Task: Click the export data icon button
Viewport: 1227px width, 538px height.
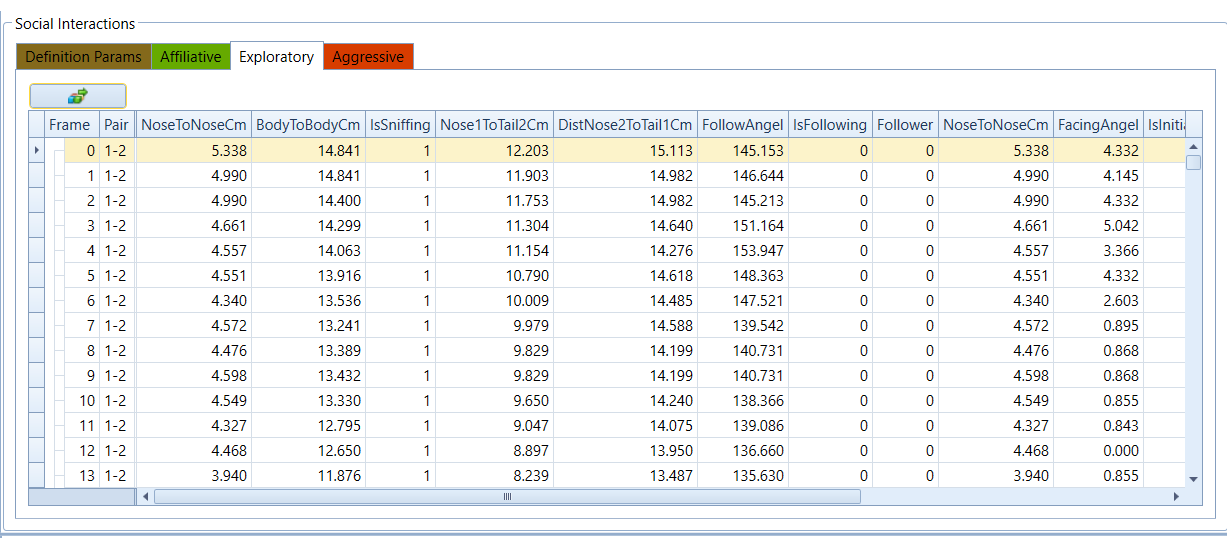Action: 77,96
